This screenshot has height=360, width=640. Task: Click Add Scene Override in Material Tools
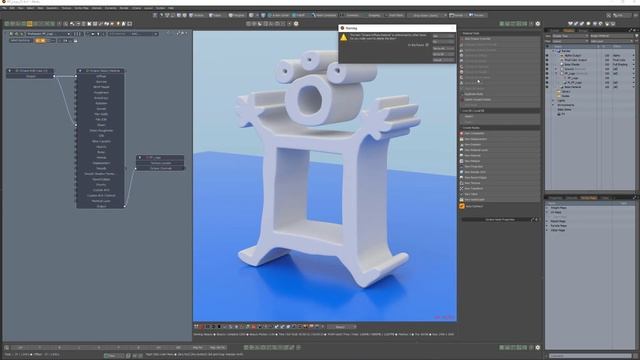point(500,39)
